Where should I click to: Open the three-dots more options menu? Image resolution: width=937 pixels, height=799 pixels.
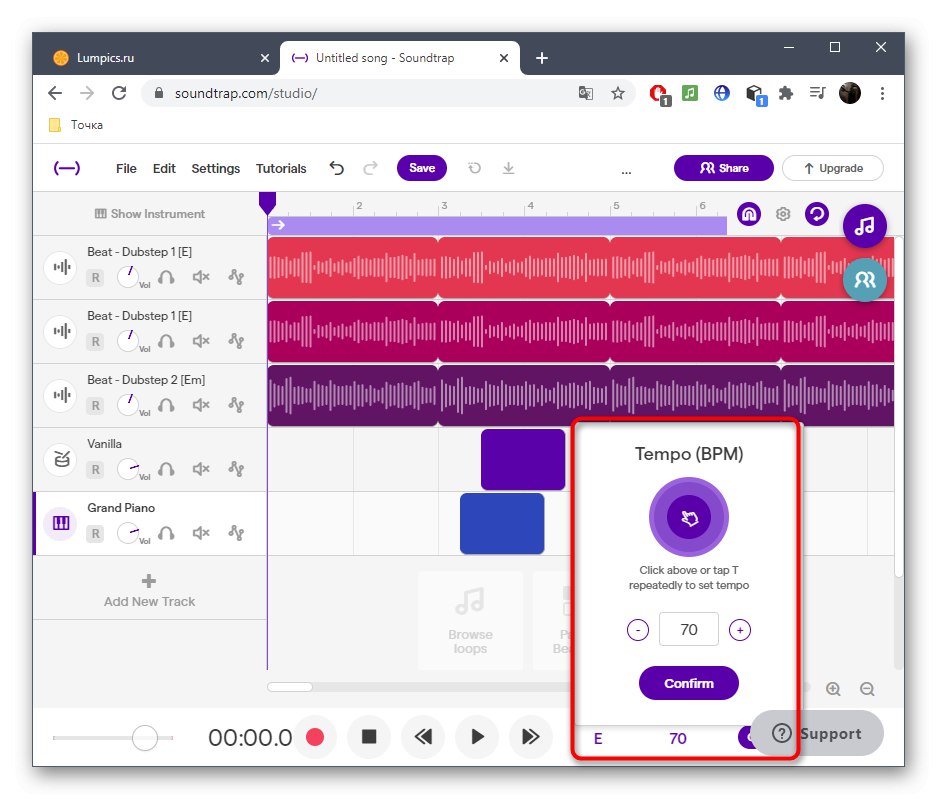(x=626, y=172)
